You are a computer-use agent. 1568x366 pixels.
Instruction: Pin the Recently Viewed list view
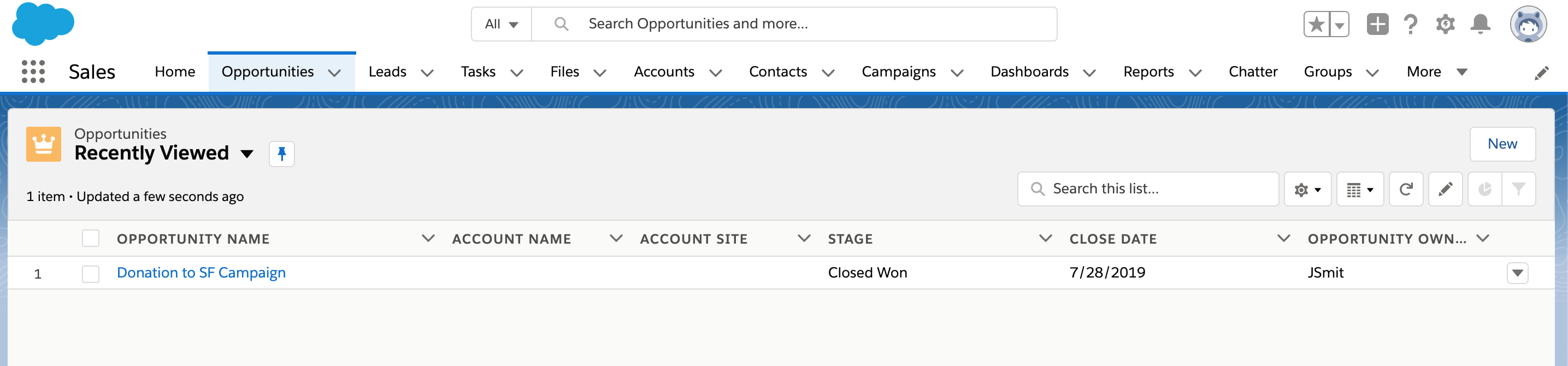(281, 154)
